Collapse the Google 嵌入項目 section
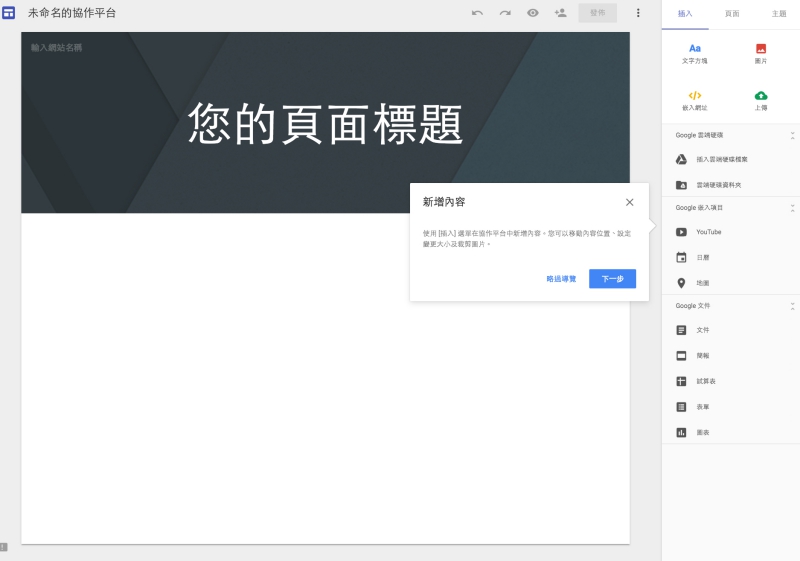 pos(791,208)
